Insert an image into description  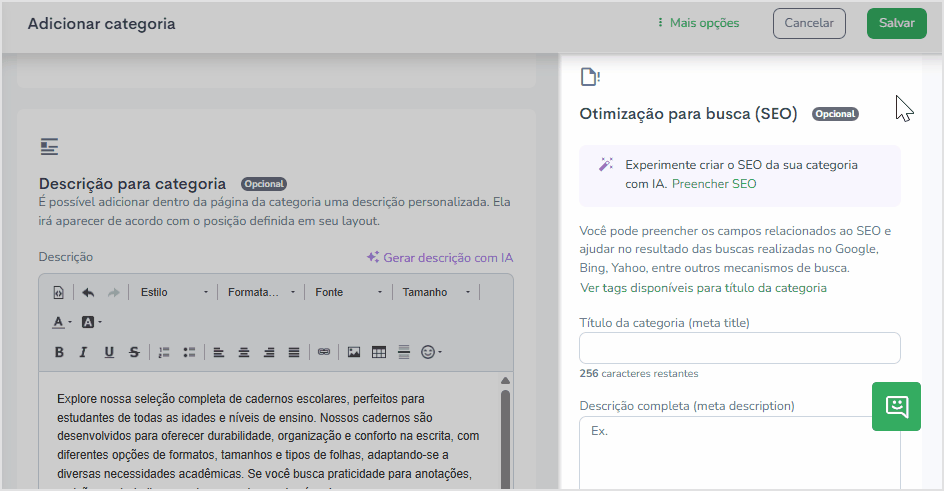(x=354, y=352)
